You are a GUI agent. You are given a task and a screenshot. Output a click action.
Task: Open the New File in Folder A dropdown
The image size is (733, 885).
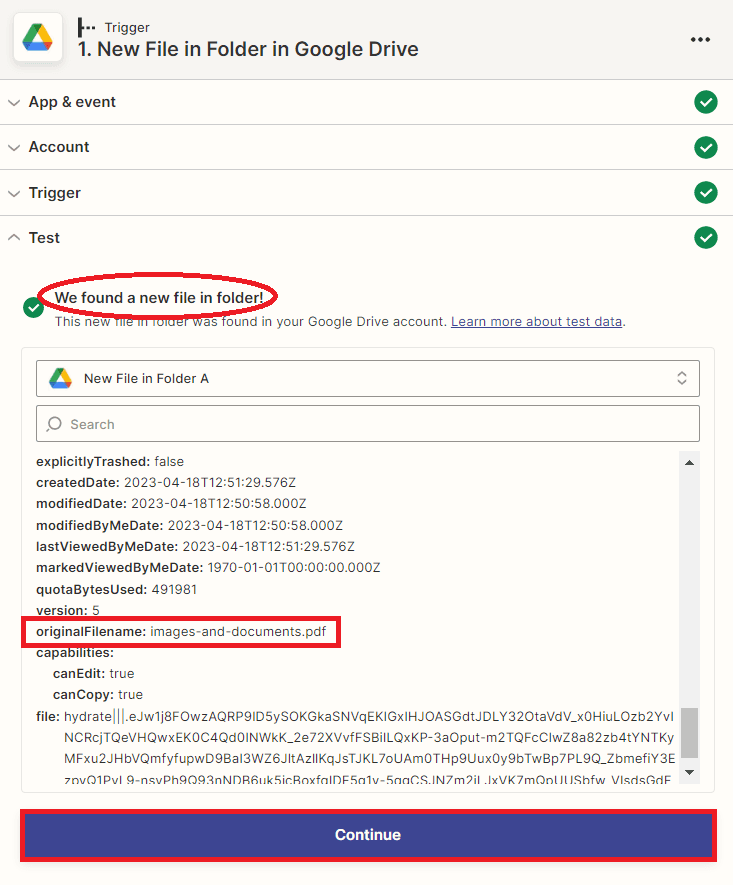coord(368,379)
